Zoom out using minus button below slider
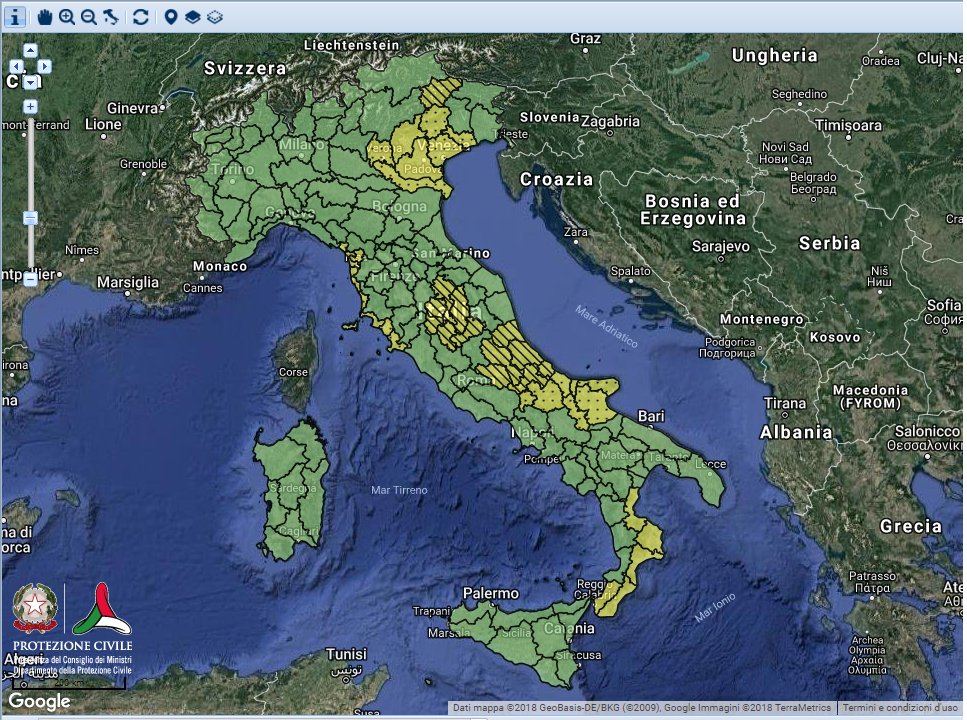The image size is (967, 720). pyautogui.click(x=30, y=279)
